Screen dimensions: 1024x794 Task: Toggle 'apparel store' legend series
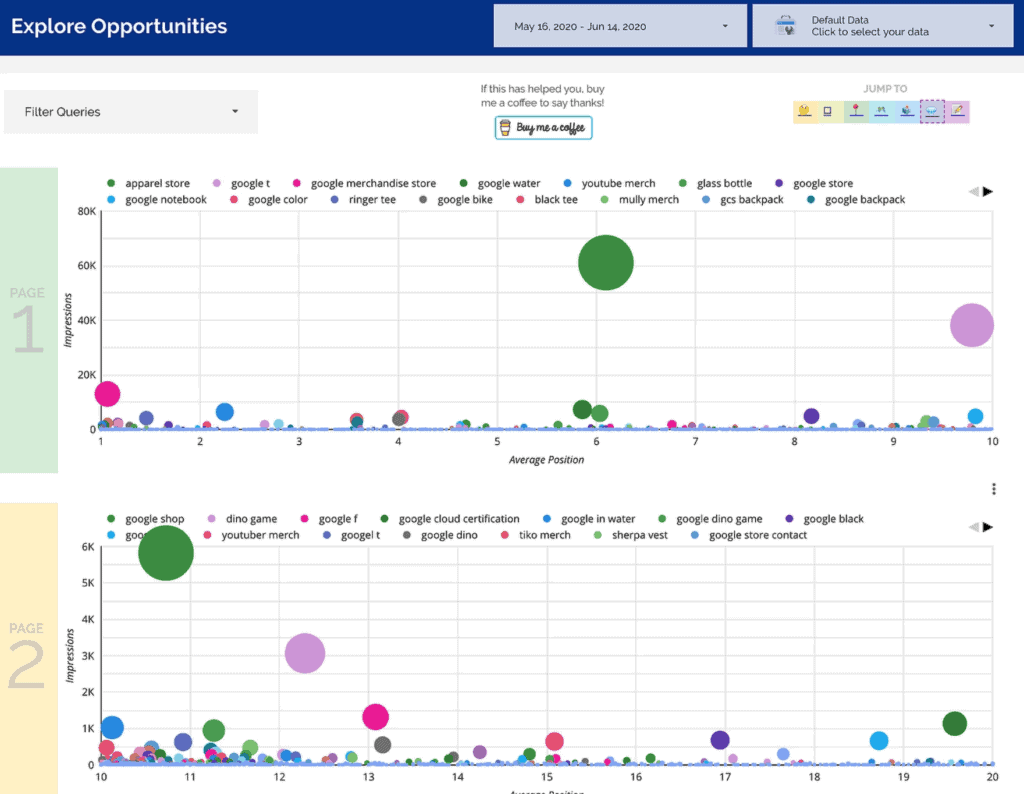click(x=149, y=183)
